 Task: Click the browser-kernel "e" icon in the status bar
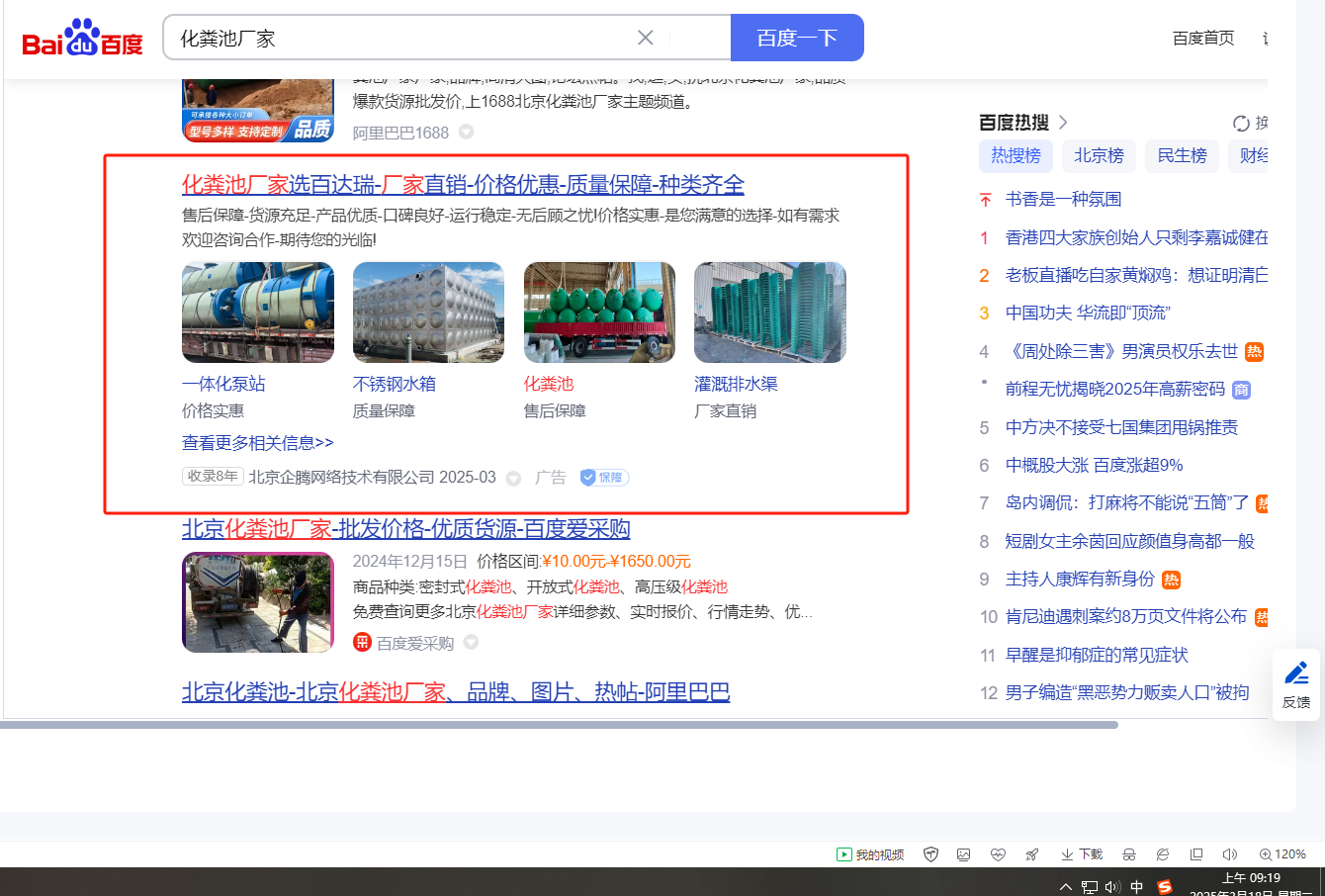click(1163, 854)
